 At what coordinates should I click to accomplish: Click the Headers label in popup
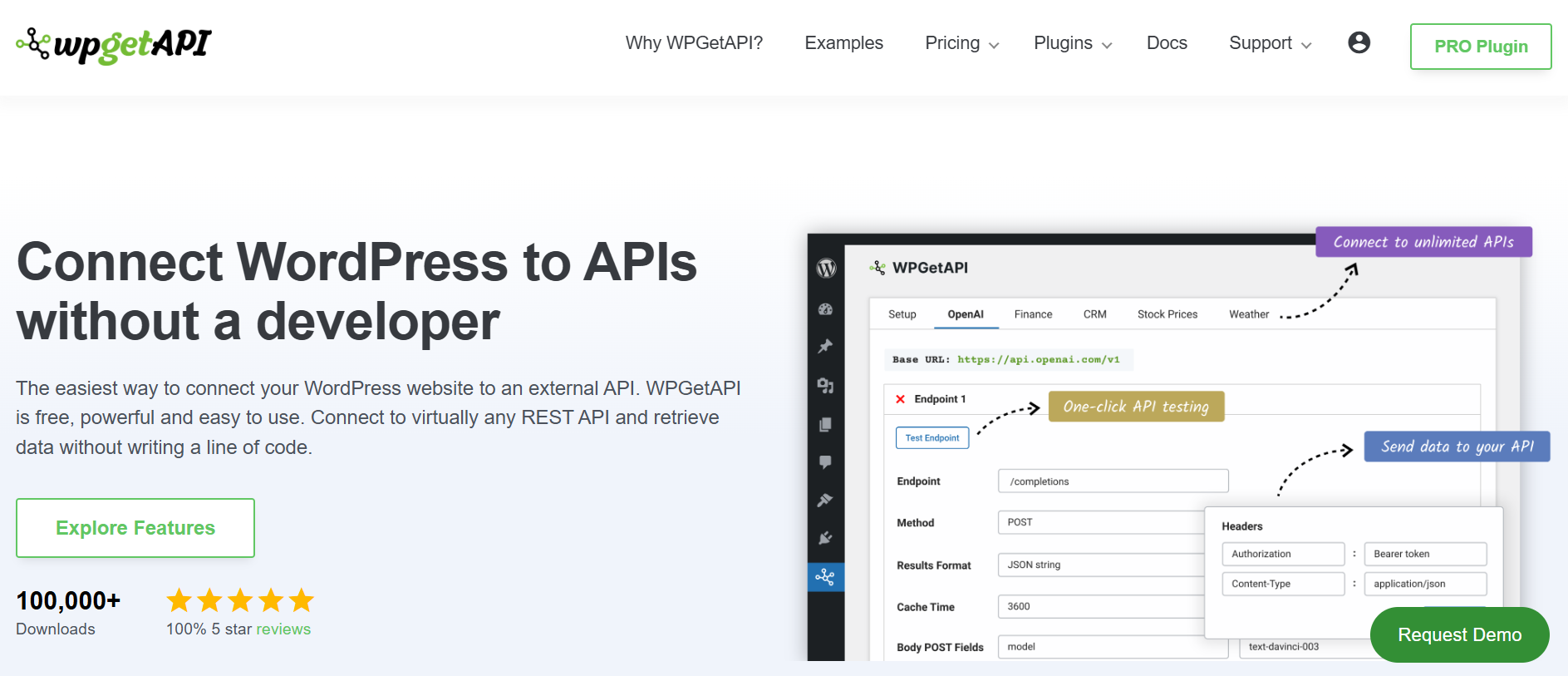tap(1242, 526)
